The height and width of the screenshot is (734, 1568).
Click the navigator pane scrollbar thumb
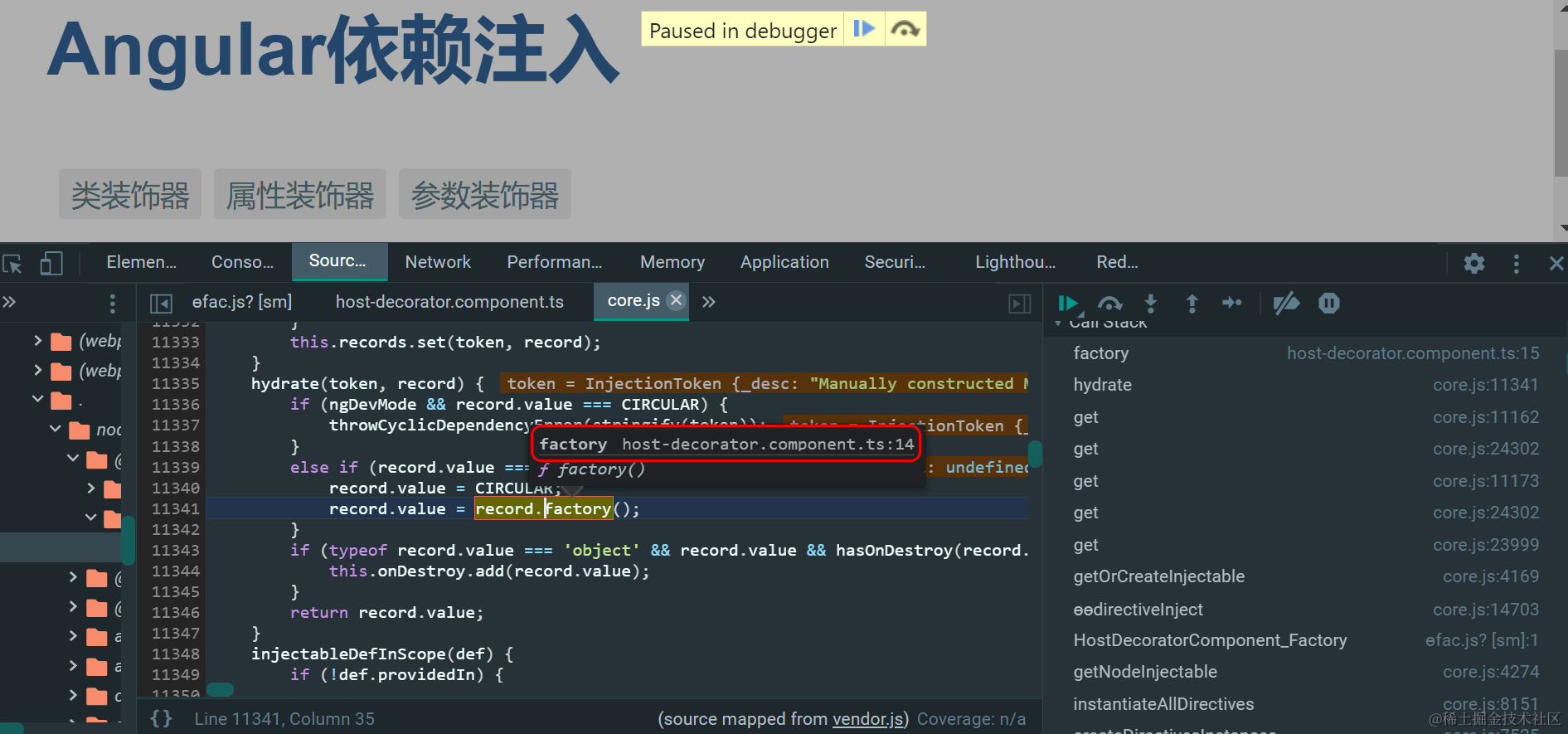[128, 540]
